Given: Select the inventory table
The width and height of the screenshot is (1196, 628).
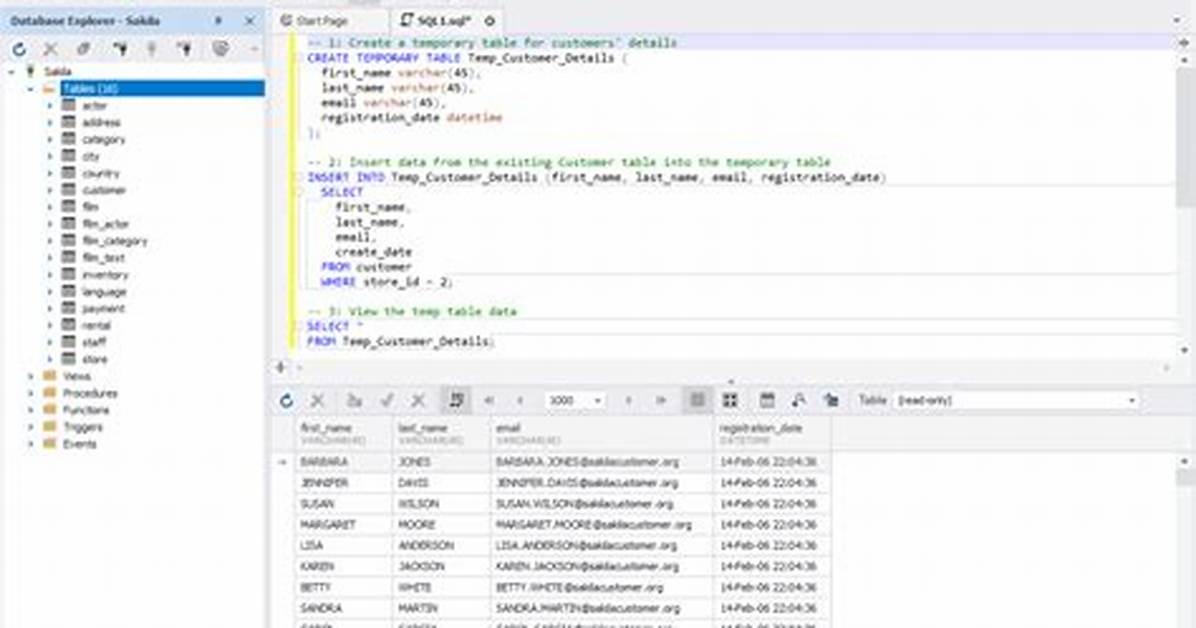Looking at the screenshot, I should coord(104,275).
